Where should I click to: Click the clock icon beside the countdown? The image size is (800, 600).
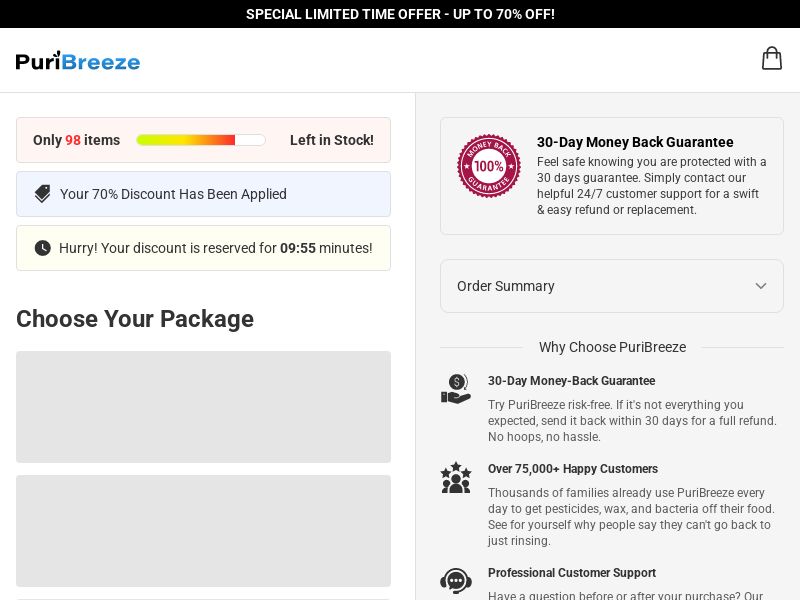(42, 248)
